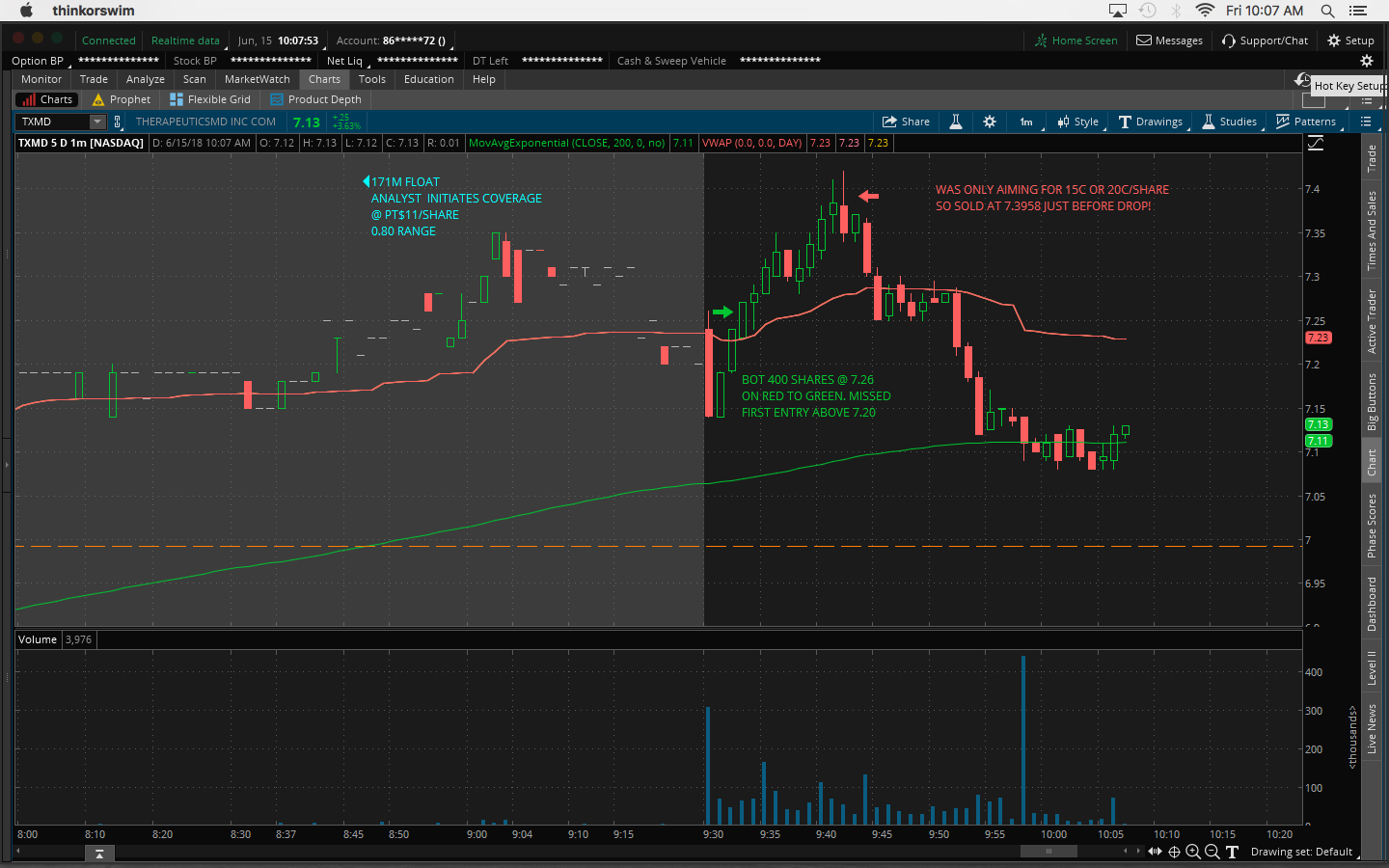Image resolution: width=1389 pixels, height=868 pixels.
Task: Go to the Analyze main tab
Action: point(146,79)
